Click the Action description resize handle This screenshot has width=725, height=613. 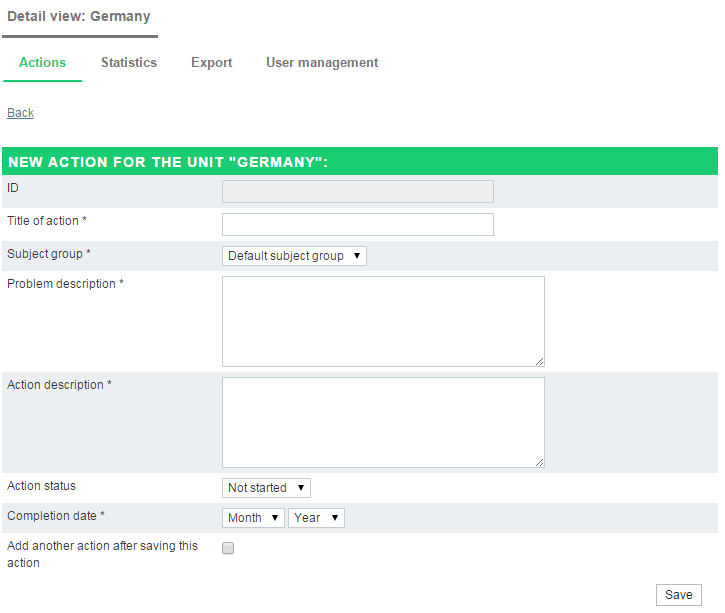(540, 462)
